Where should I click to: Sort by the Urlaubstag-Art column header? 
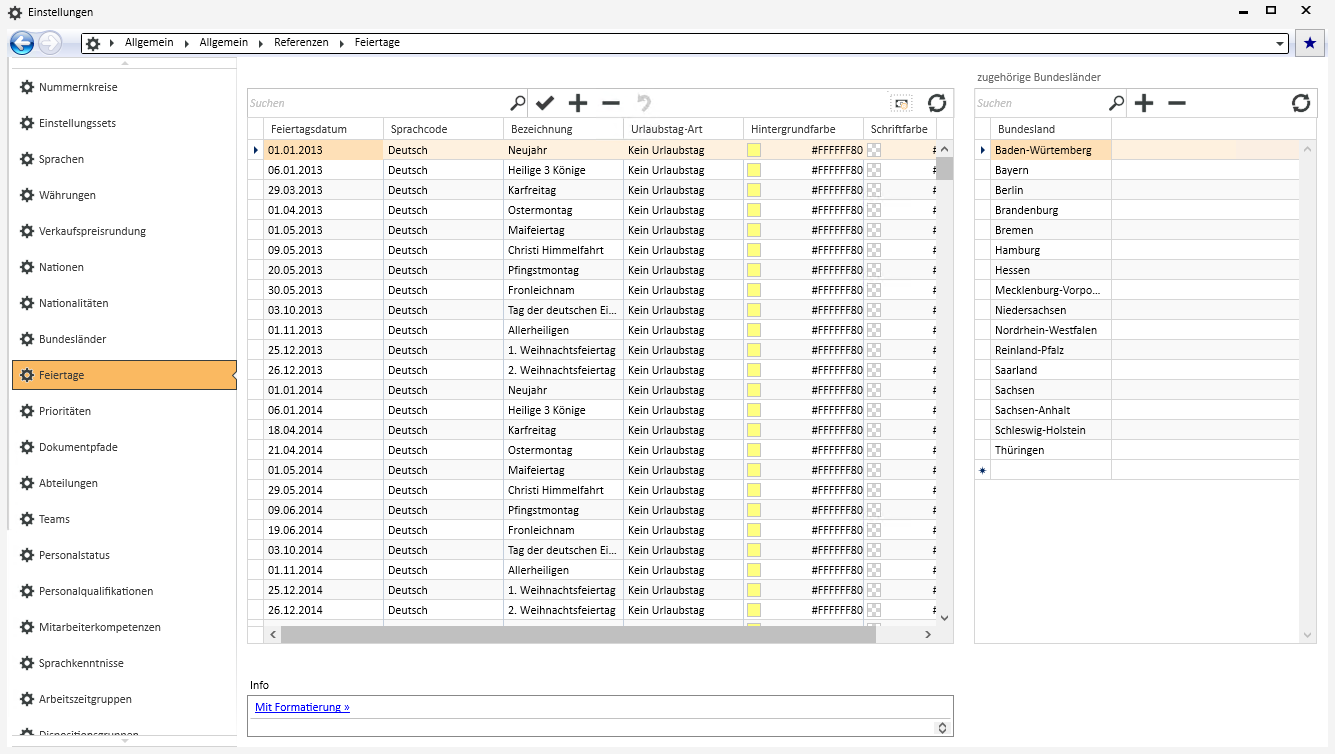[684, 129]
